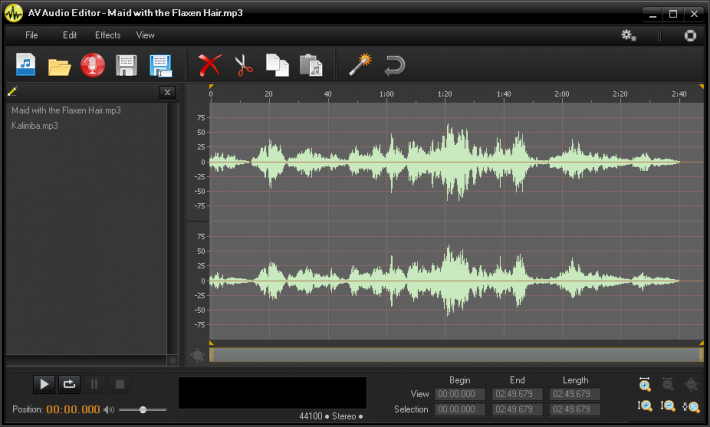Open the folder icon to load file
710x427 pixels.
(59, 67)
